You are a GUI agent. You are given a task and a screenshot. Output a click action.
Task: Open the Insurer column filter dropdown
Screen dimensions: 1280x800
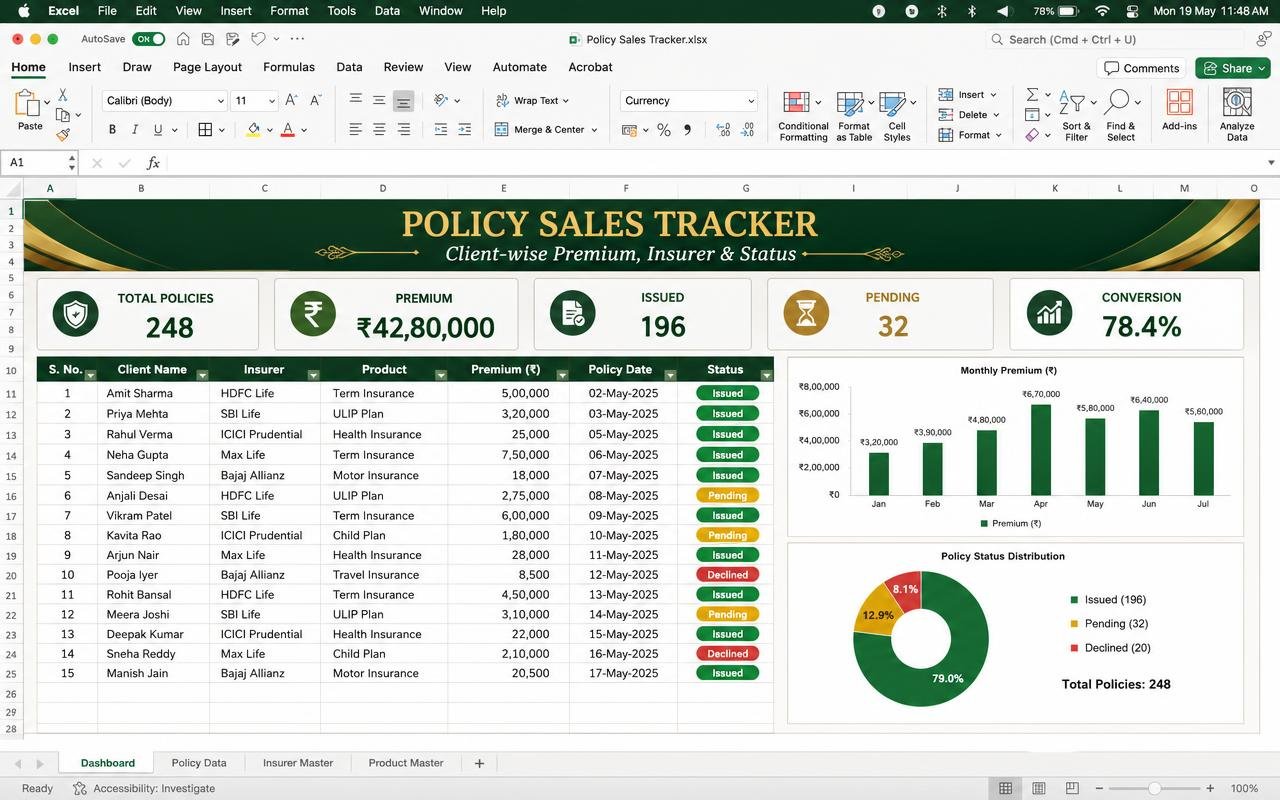(313, 375)
